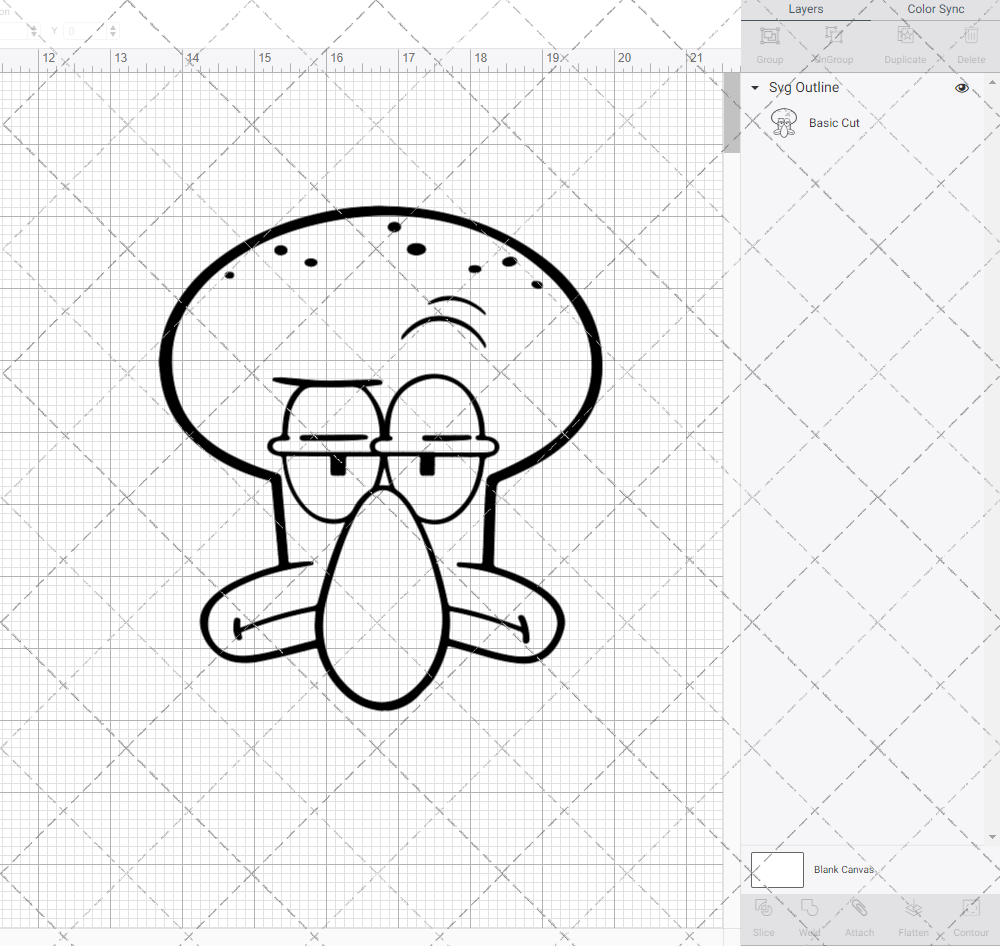Viewport: 1000px width, 946px height.
Task: Hide the Svg Outline layer with the eye toggle
Action: point(961,87)
